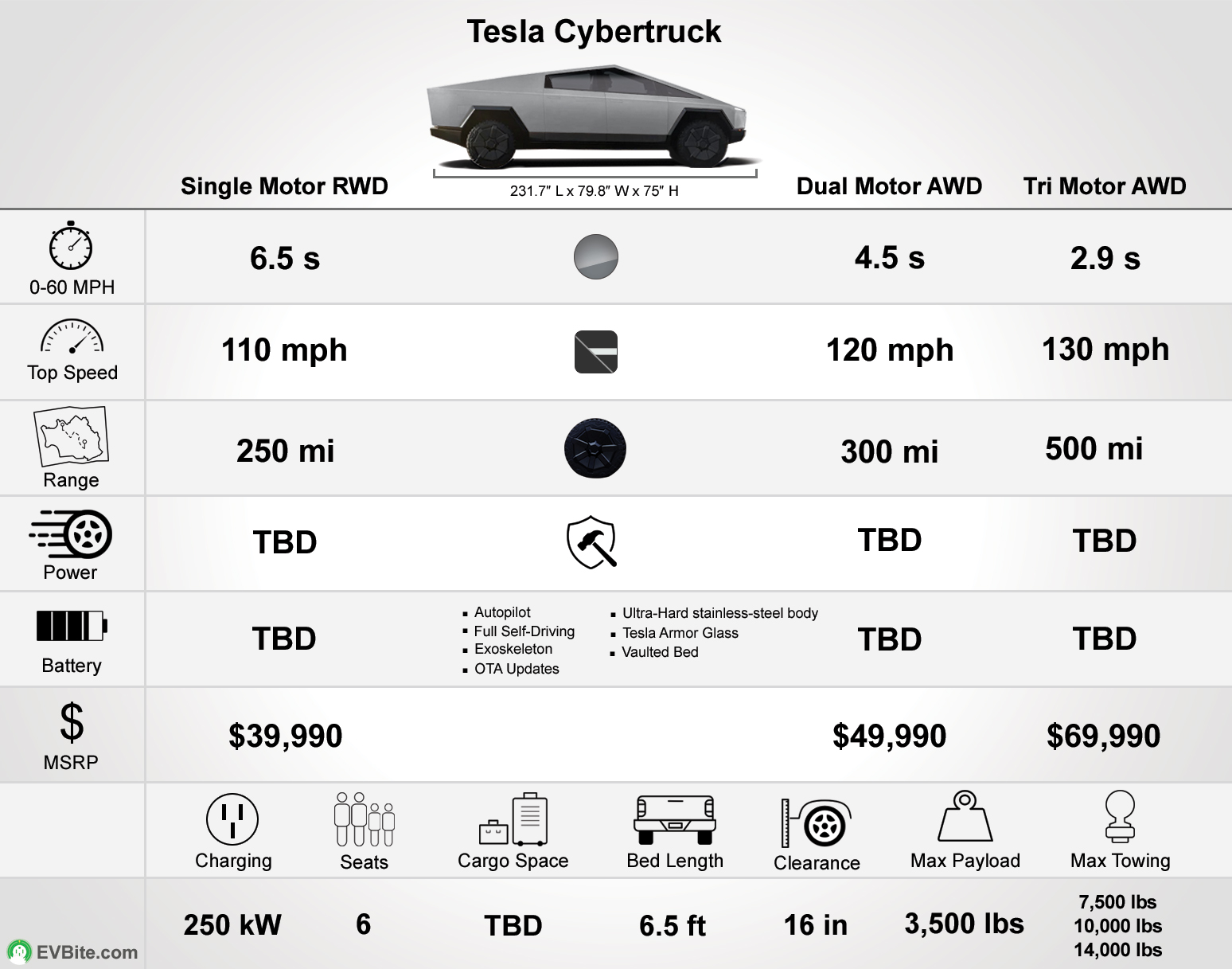Select the Charging outlet icon
The image size is (1232, 969).
click(232, 819)
